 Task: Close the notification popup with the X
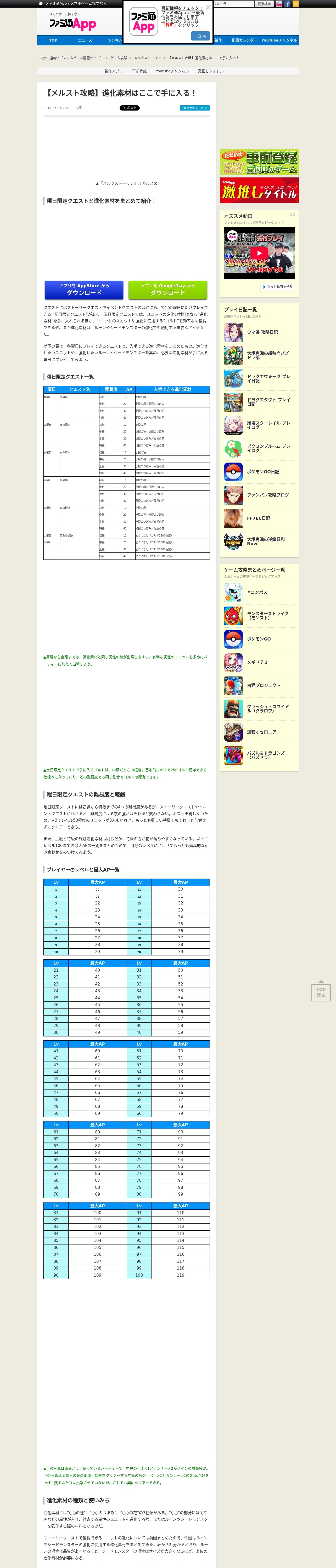(208, 7)
